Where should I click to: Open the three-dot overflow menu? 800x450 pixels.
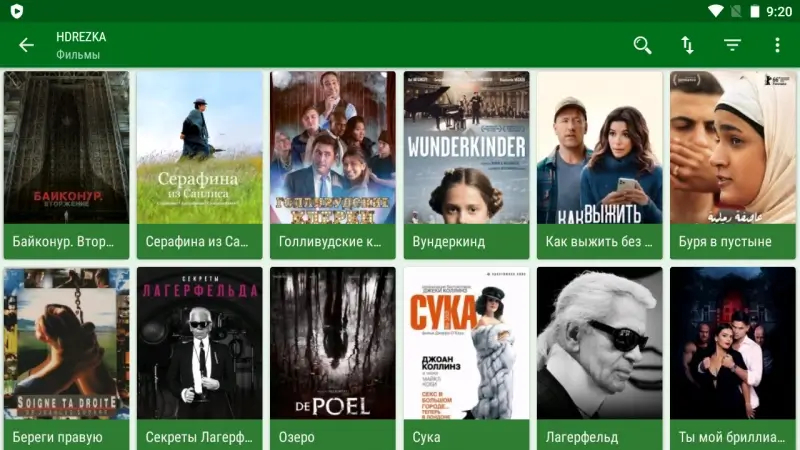(777, 45)
